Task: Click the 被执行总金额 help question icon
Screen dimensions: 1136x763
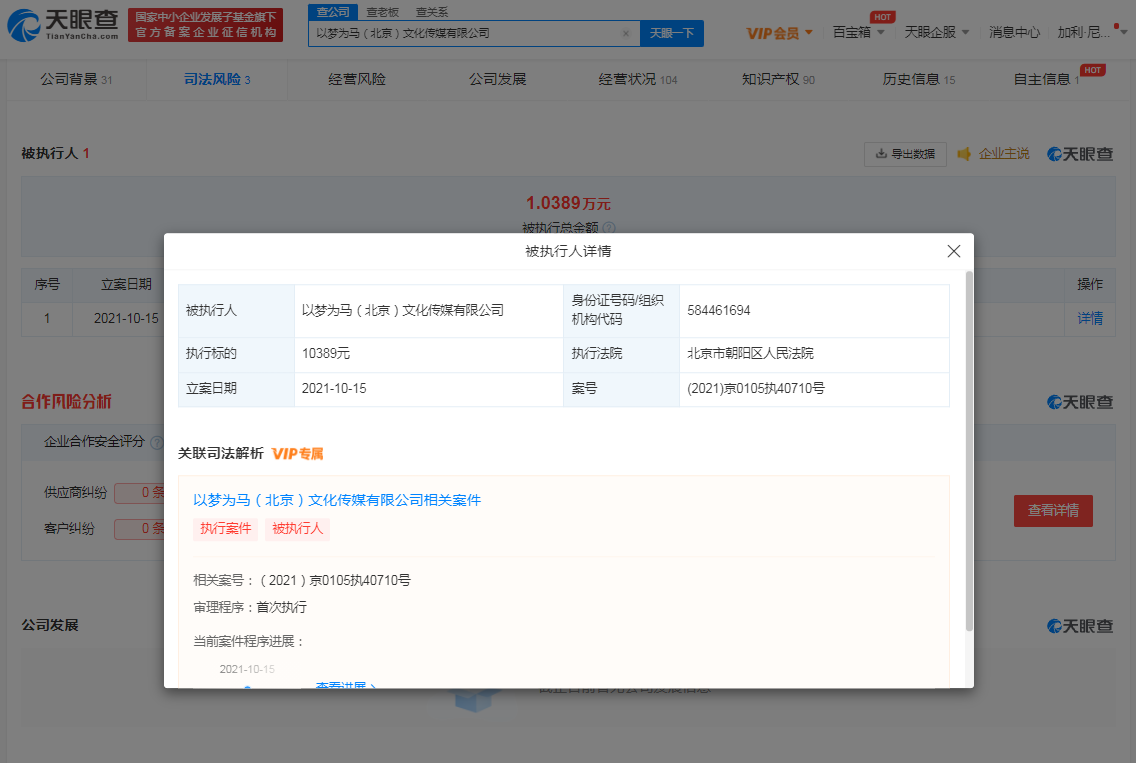Action: pos(609,228)
